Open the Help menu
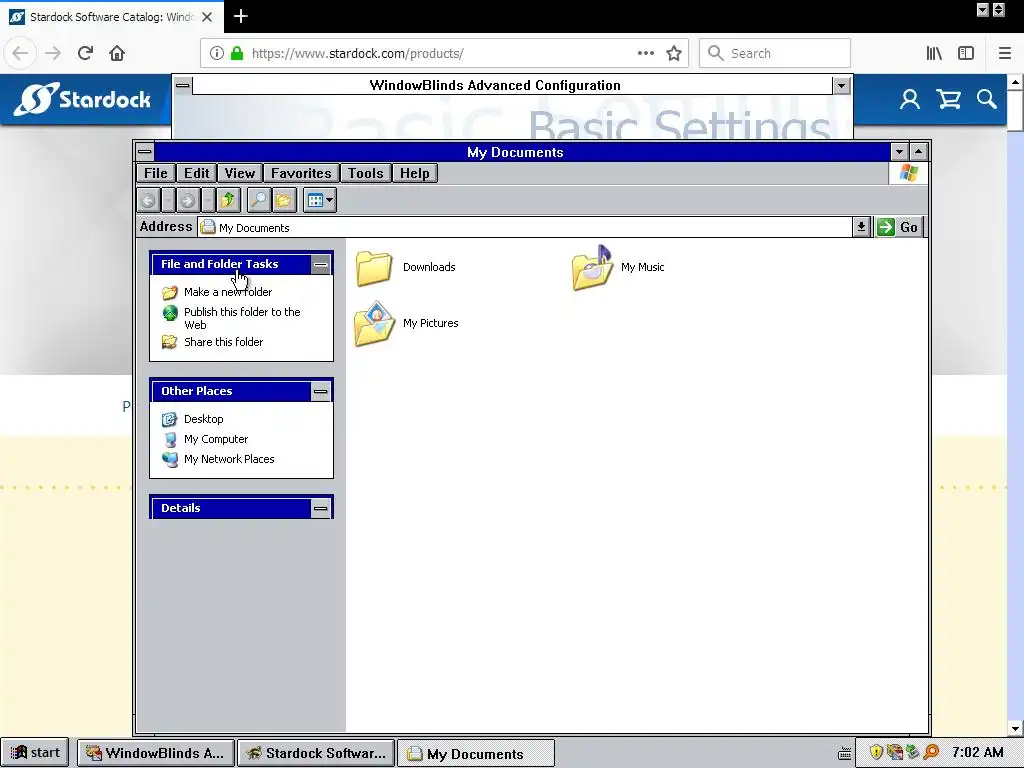Screen dimensions: 1024x768 (415, 173)
